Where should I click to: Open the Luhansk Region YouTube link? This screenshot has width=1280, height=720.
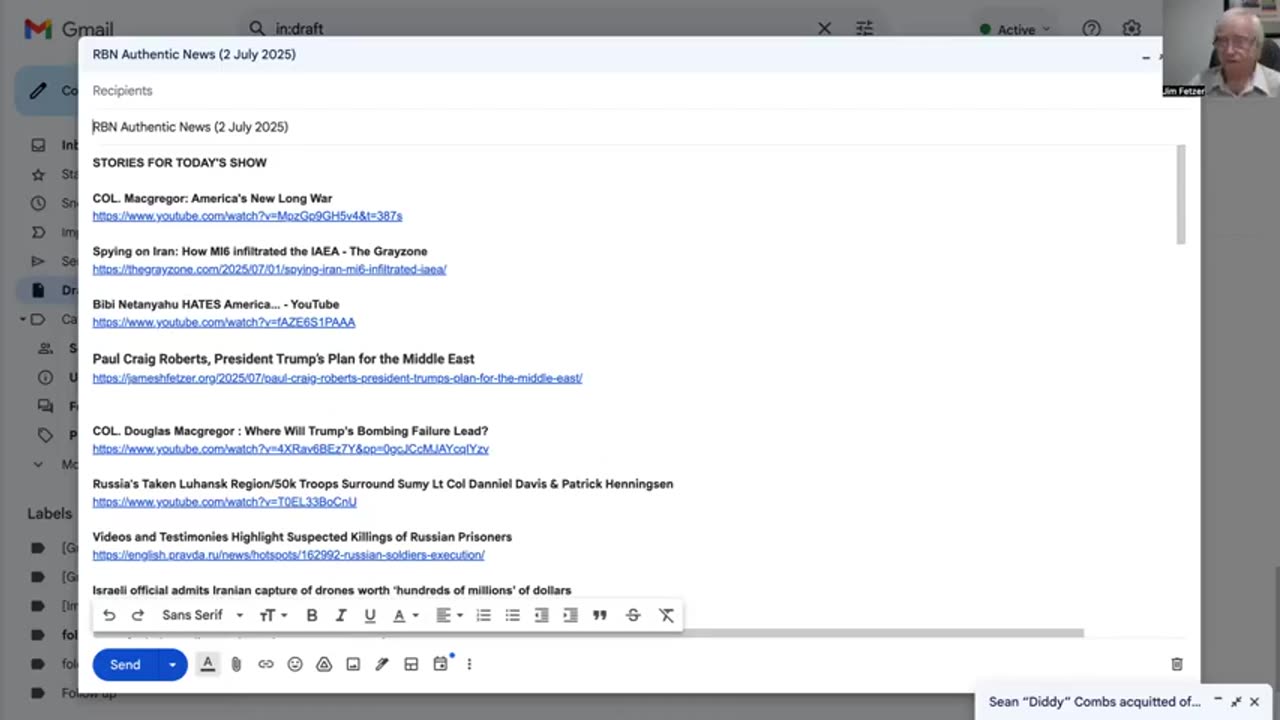224,502
